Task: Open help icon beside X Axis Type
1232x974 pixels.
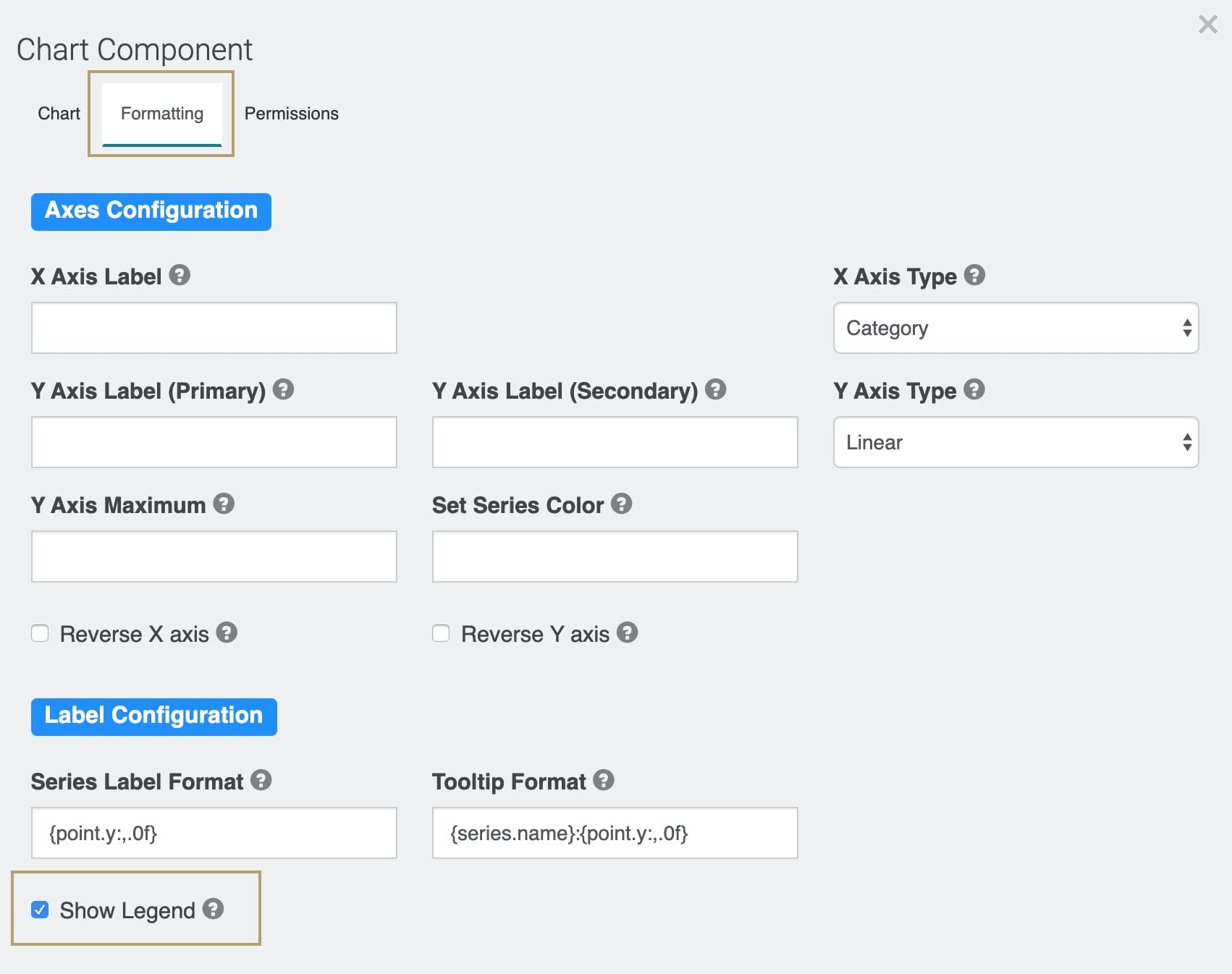Action: coord(974,275)
